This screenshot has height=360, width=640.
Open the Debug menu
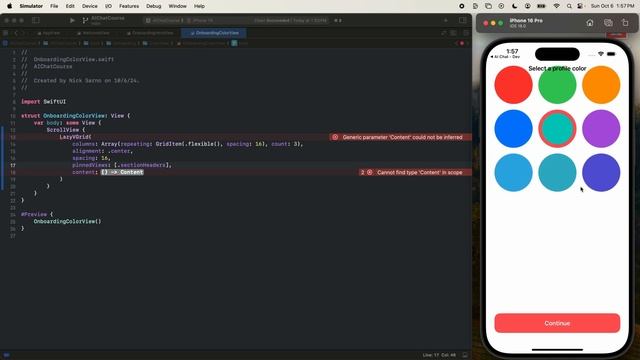coord(154,6)
